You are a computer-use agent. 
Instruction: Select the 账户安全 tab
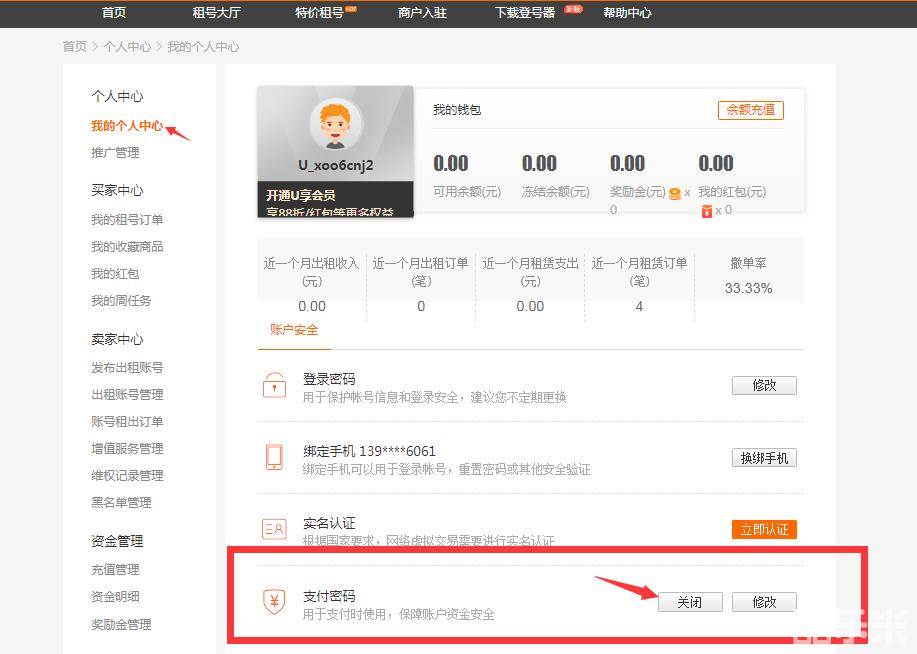[x=294, y=329]
